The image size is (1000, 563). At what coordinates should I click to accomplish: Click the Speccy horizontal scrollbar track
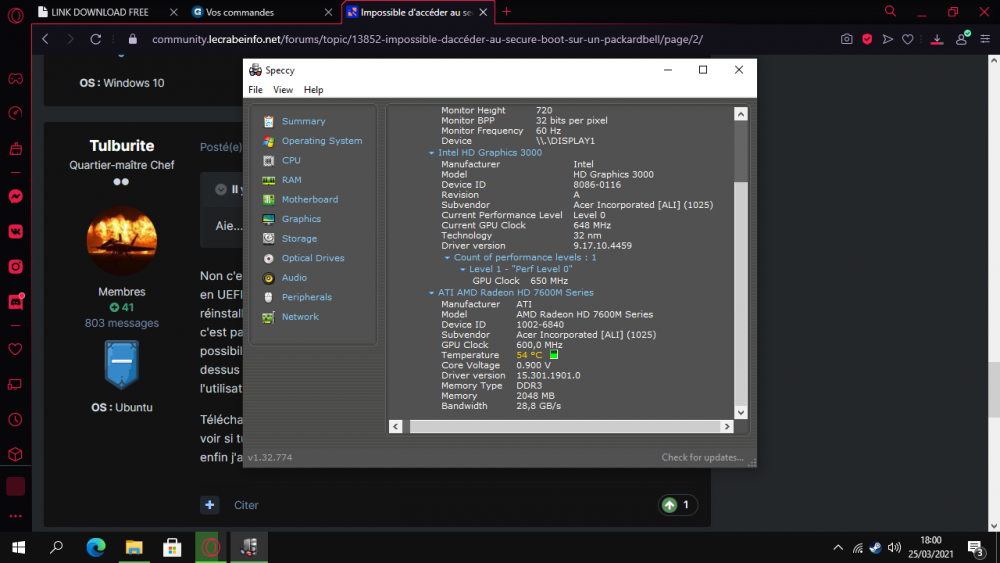[x=565, y=427]
